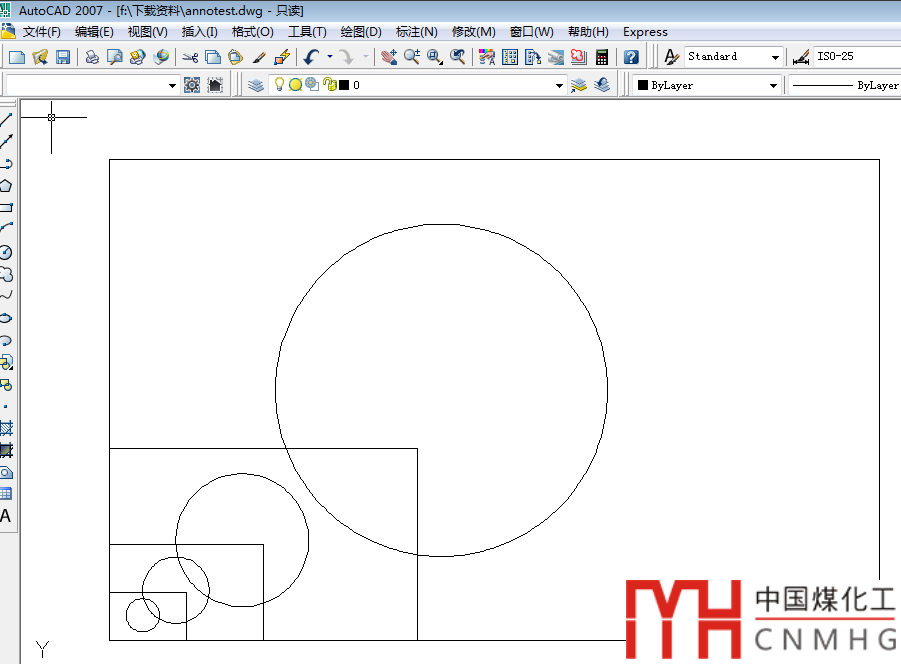Open the Express menu
This screenshot has height=664, width=901.
pyautogui.click(x=645, y=32)
